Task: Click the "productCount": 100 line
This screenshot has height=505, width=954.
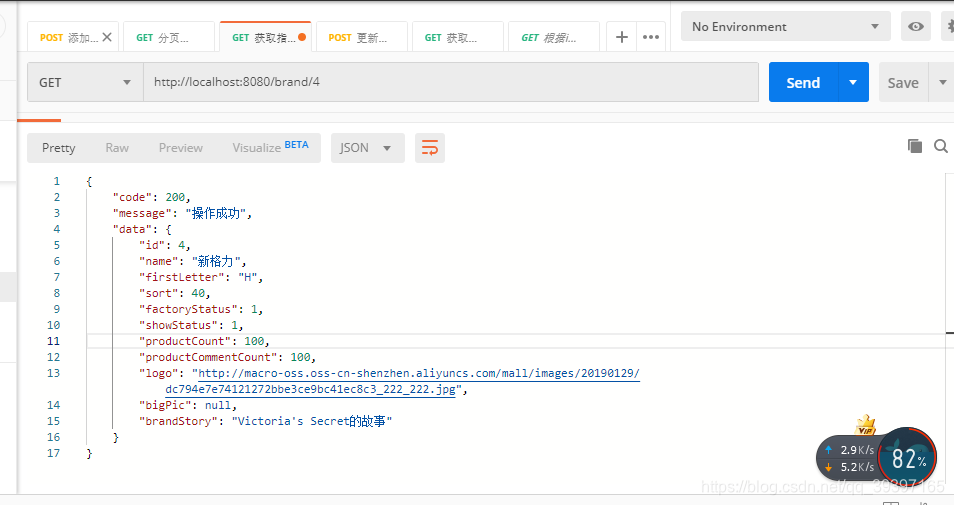Action: [204, 341]
